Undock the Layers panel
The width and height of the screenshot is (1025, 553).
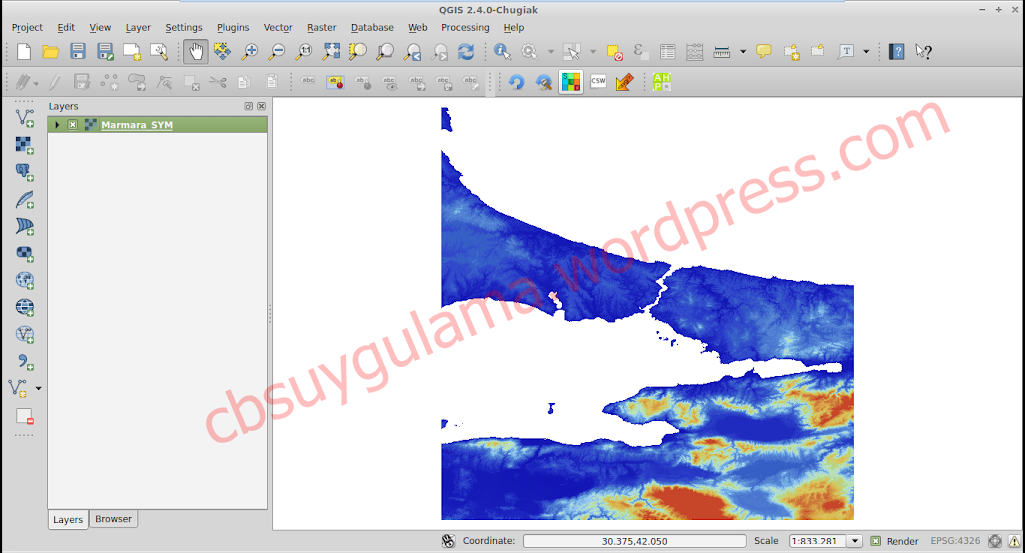coord(248,106)
